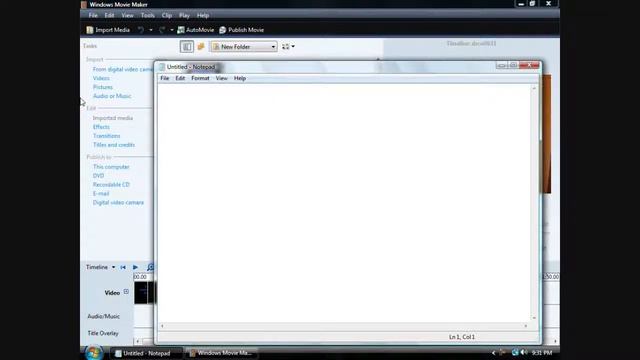Click the timeline scrollbar left arrow
This screenshot has width=640, height=360.
coord(138,341)
